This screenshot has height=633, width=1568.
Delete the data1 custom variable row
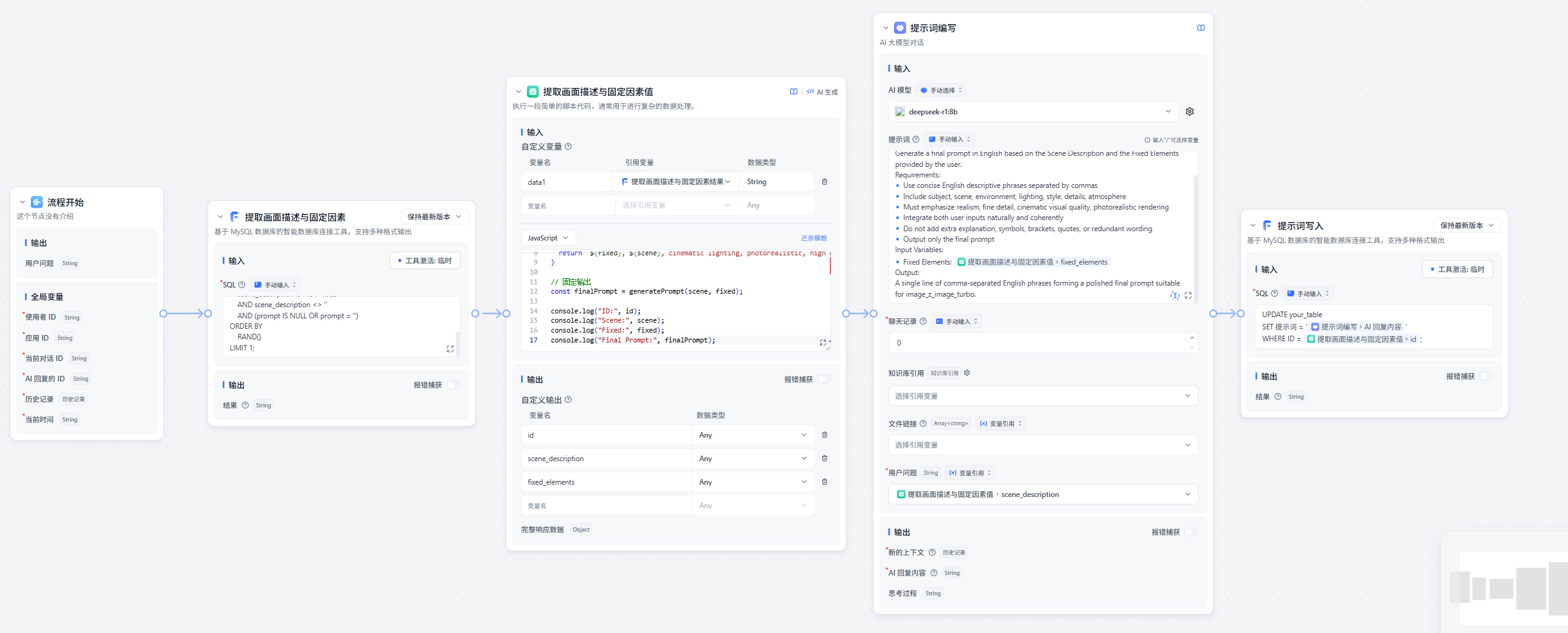click(x=824, y=182)
